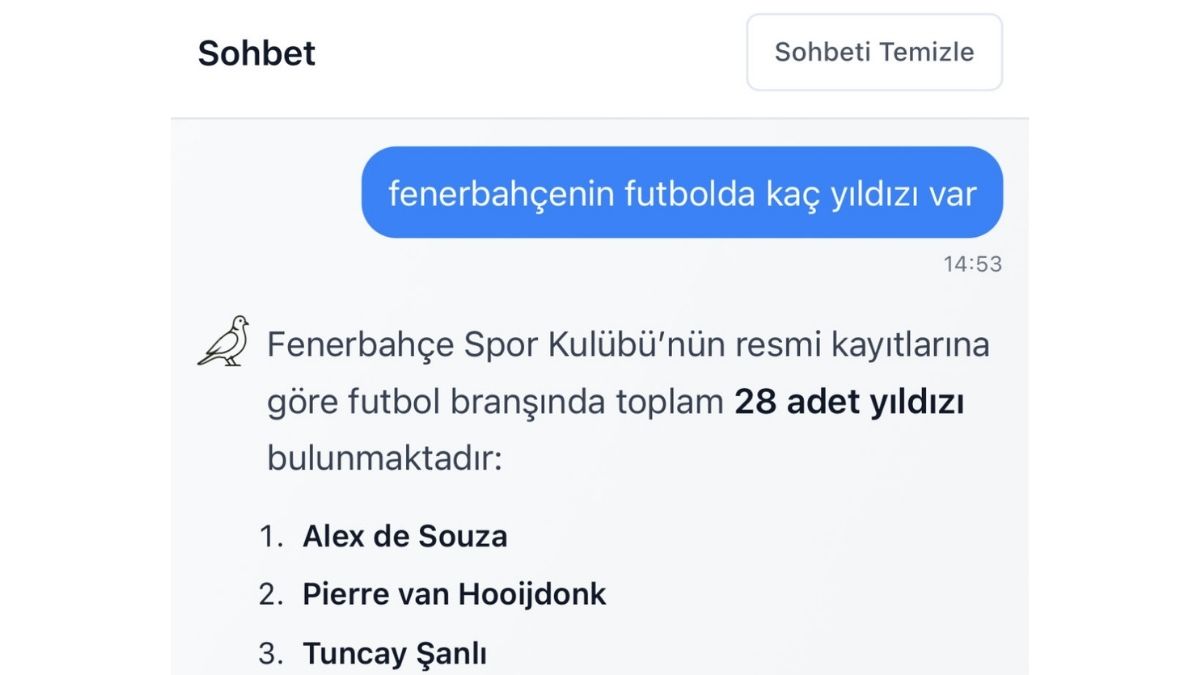The image size is (1200, 675).
Task: Click the blue user message bubble
Action: [x=682, y=193]
